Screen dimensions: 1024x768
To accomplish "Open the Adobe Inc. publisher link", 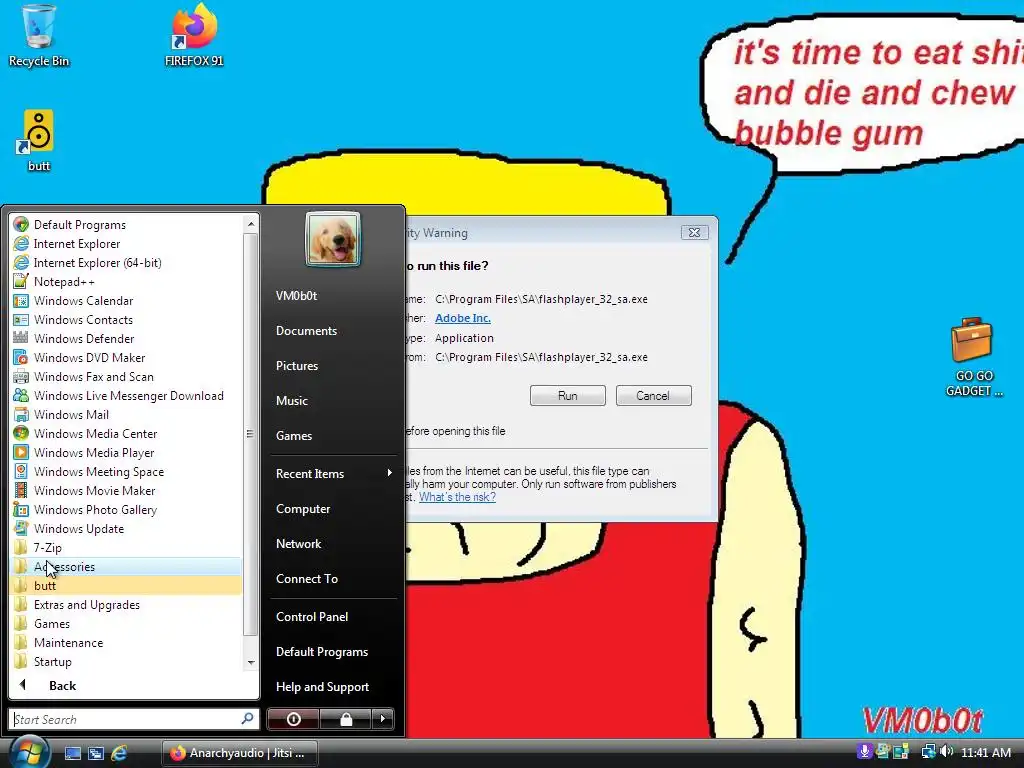I will 462,318.
